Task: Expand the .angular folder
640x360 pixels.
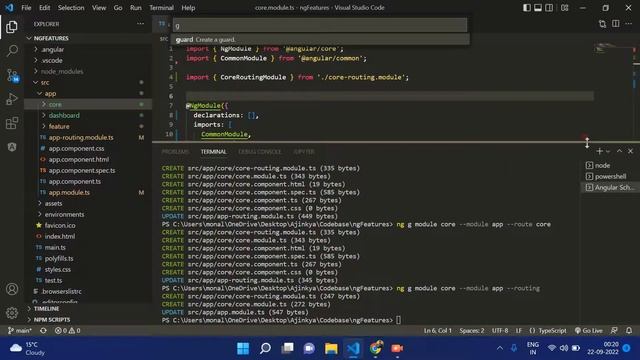Action: pos(88,49)
